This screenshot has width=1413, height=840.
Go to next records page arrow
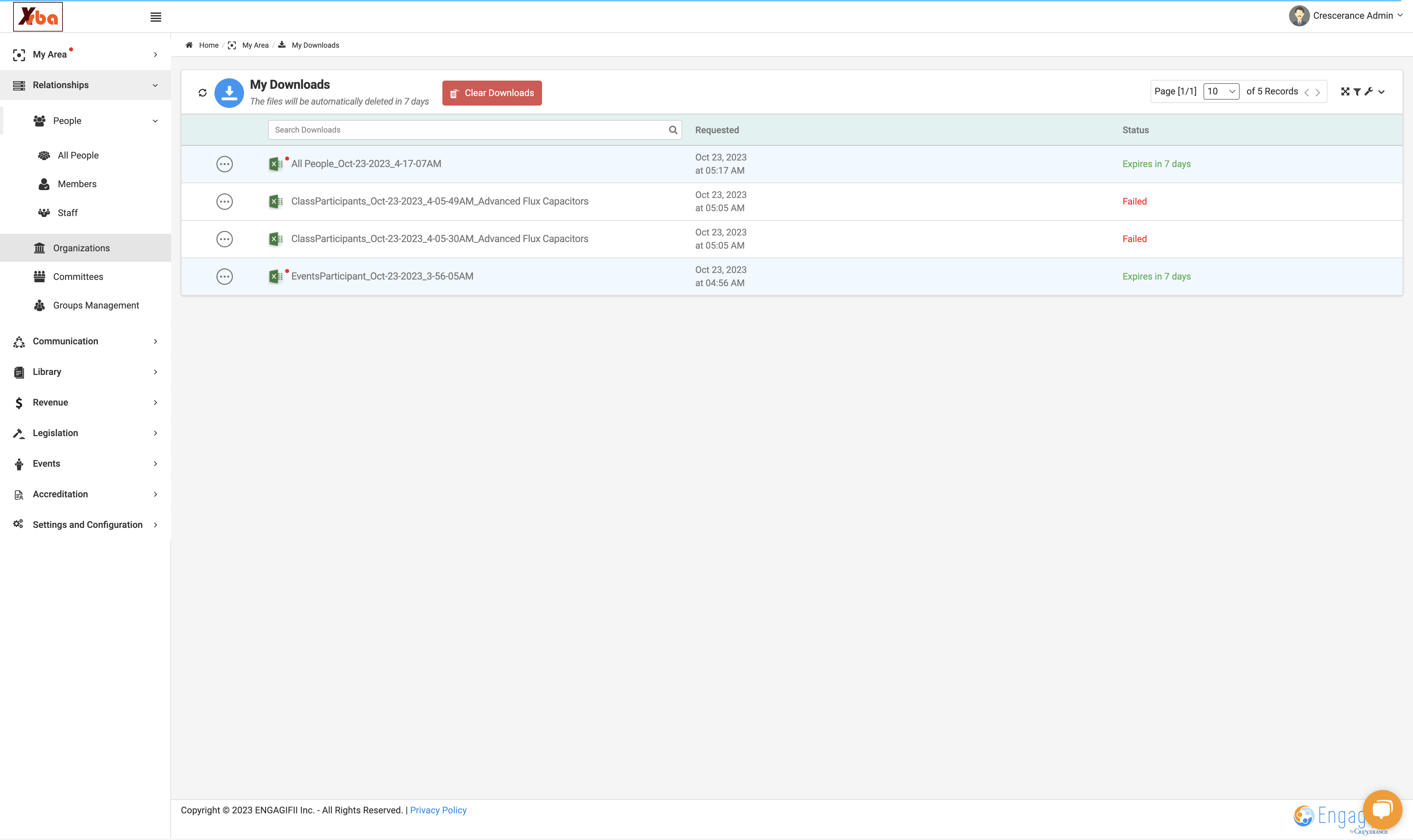click(x=1317, y=92)
